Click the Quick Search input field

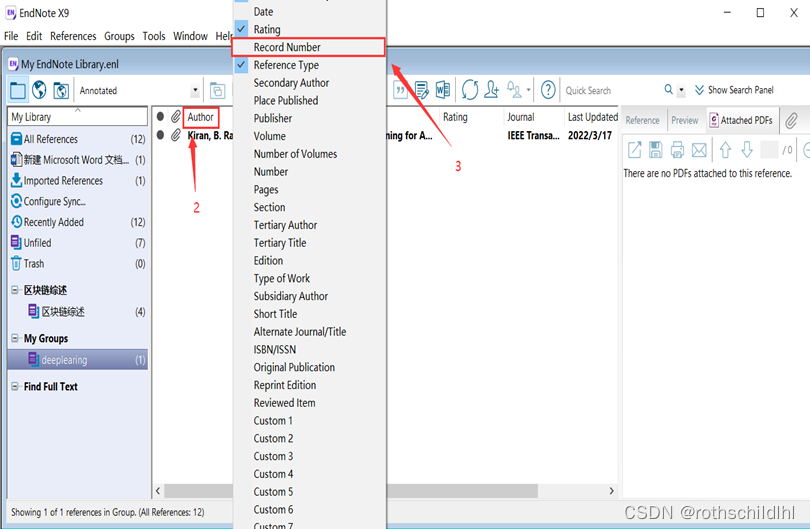(x=611, y=90)
